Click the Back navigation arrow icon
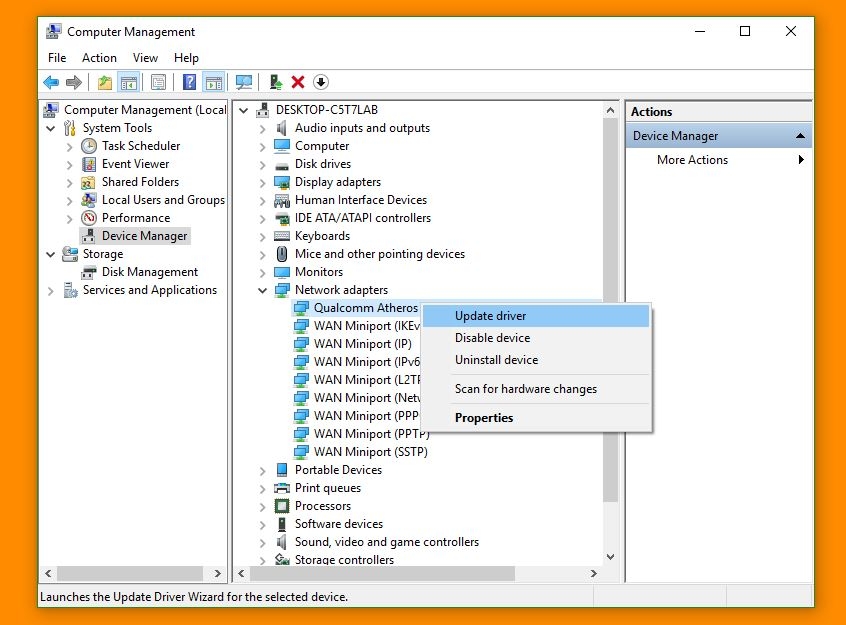This screenshot has width=846, height=625. coord(50,82)
